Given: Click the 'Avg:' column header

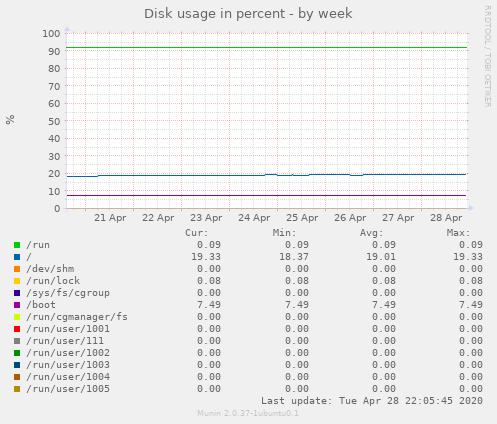Looking at the screenshot, I should point(371,233).
